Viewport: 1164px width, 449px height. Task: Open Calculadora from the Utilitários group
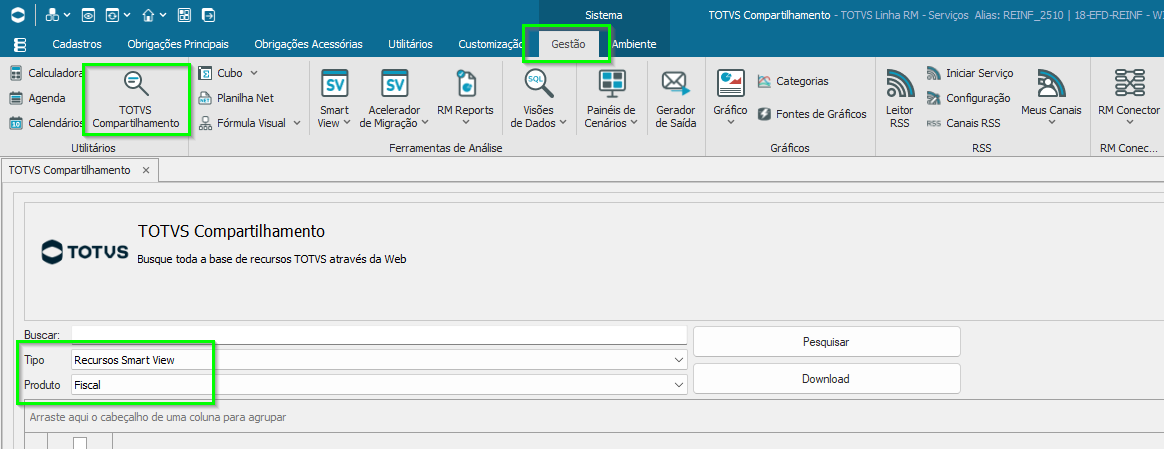tap(47, 73)
